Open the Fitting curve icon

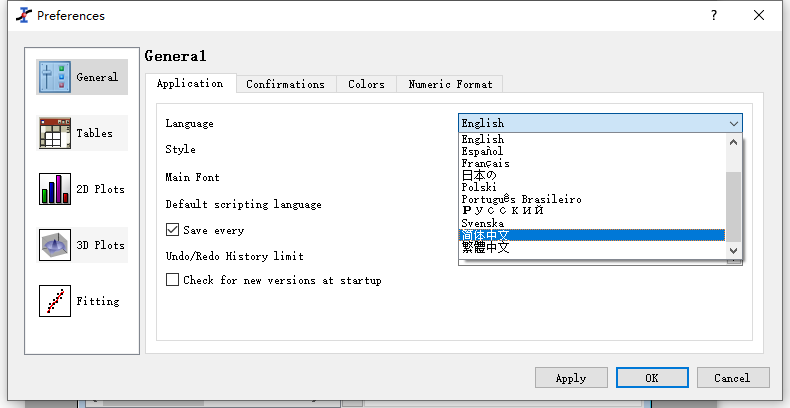(x=55, y=301)
